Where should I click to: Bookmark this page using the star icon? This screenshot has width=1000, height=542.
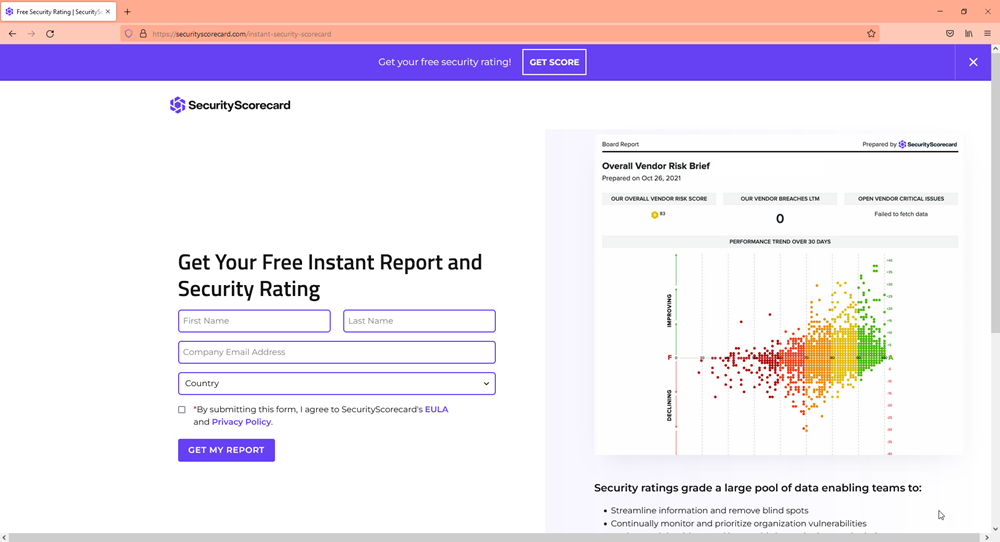point(871,34)
